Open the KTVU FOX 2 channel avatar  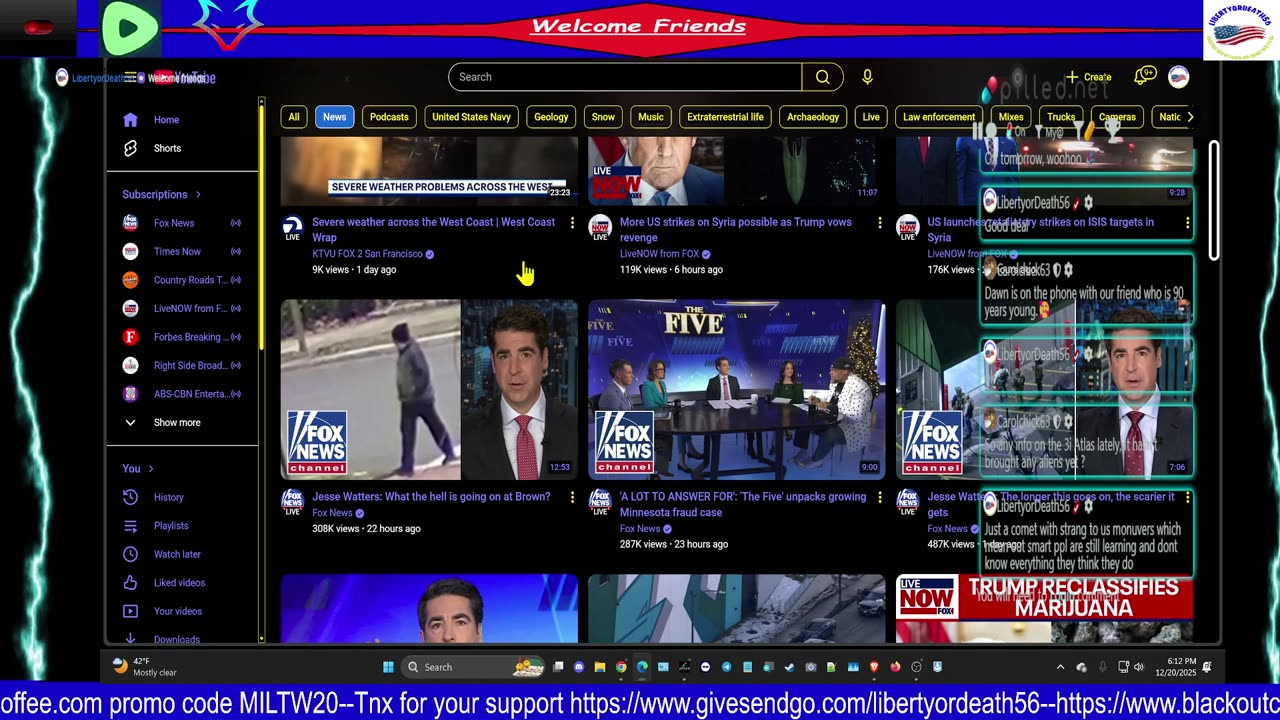[293, 226]
